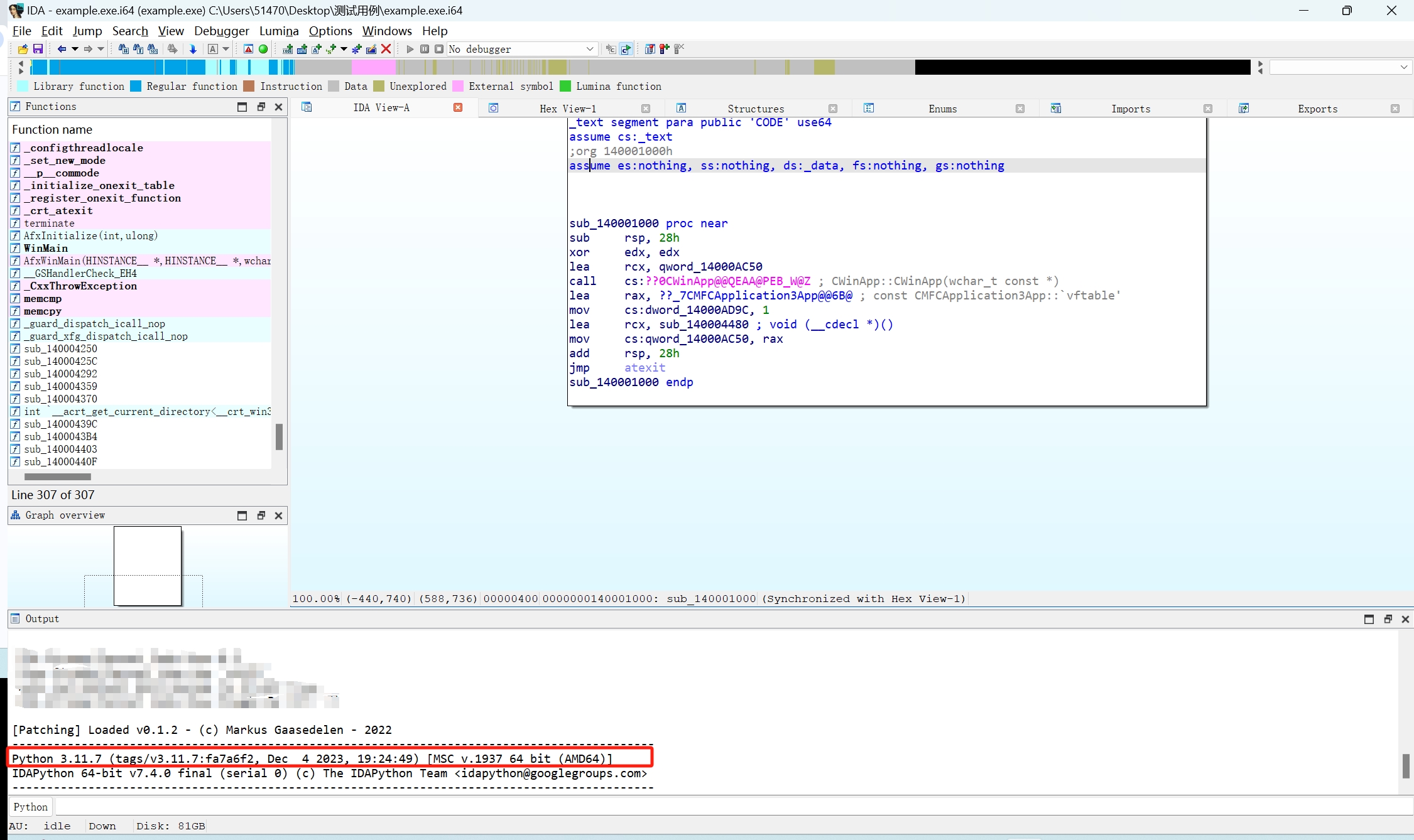Image resolution: width=1414 pixels, height=840 pixels.
Task: Close the Structures tab
Action: point(833,109)
